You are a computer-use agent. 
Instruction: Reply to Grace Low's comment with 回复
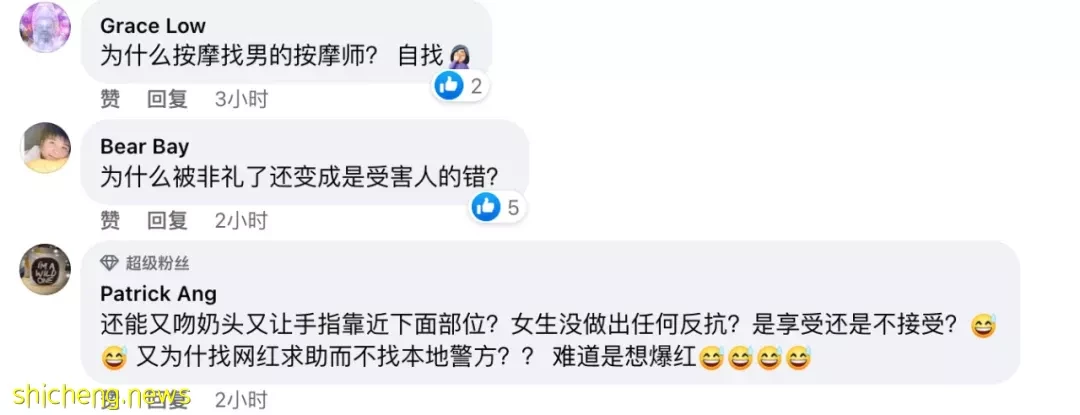(167, 100)
